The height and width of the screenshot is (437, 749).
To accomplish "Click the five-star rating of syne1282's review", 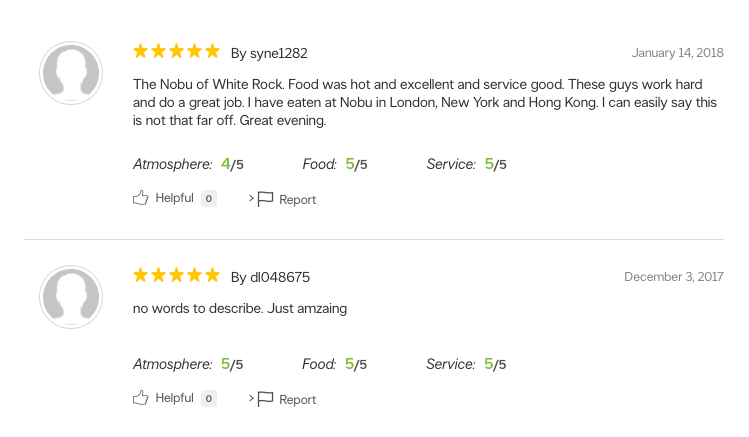I will click(176, 51).
